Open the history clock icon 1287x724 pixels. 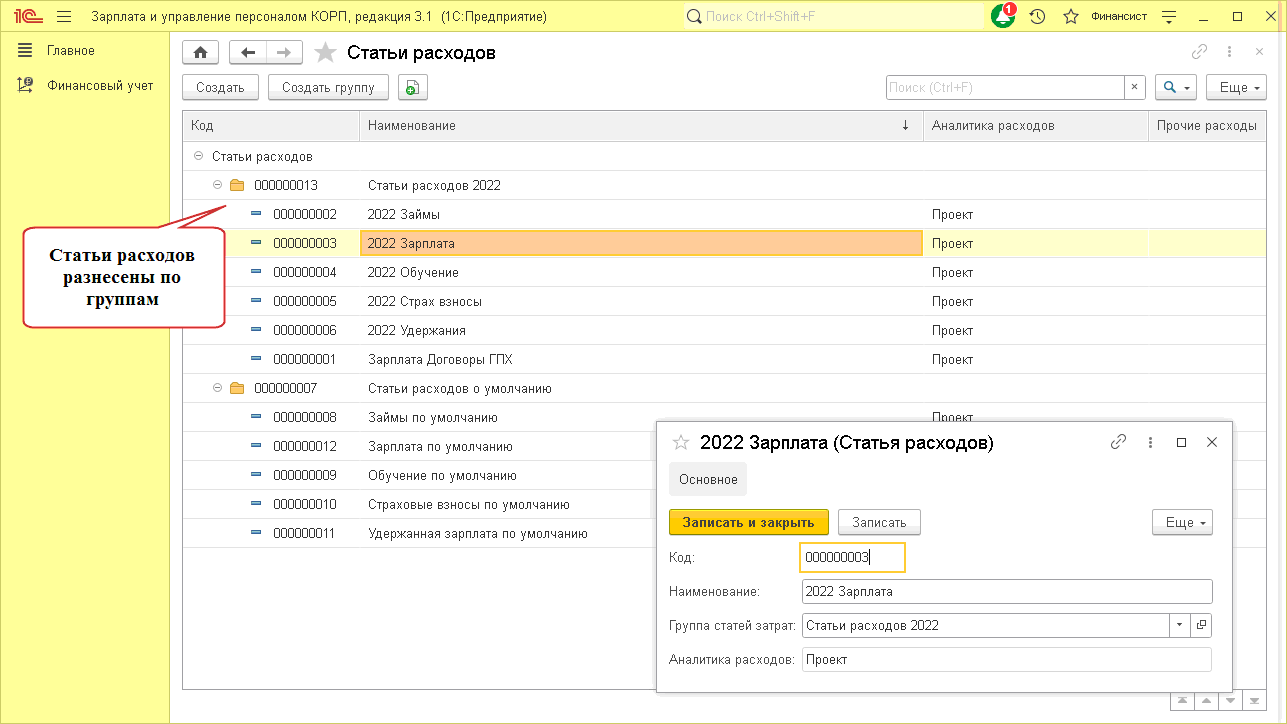(x=1038, y=17)
